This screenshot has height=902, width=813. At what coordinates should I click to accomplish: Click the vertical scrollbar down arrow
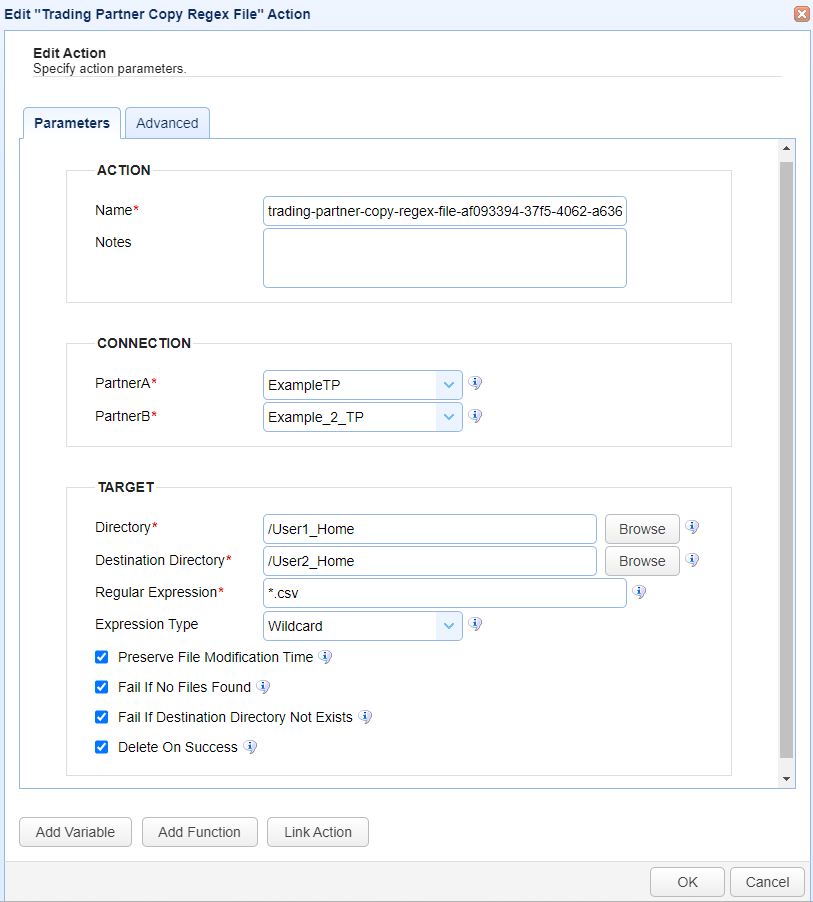[x=786, y=778]
